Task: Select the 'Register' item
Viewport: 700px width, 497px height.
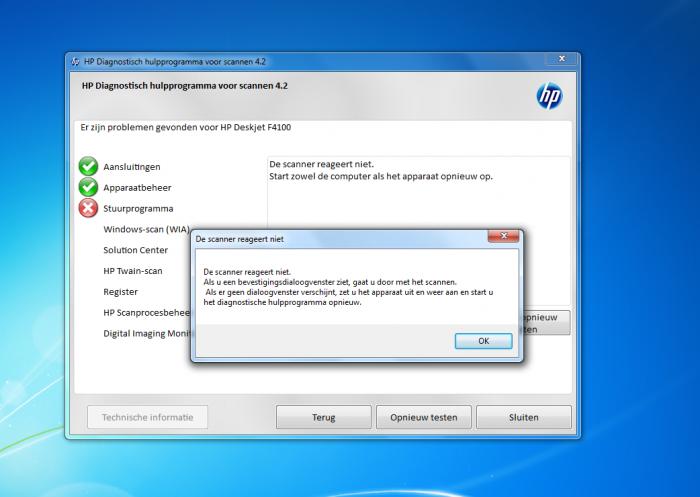Action: click(121, 292)
